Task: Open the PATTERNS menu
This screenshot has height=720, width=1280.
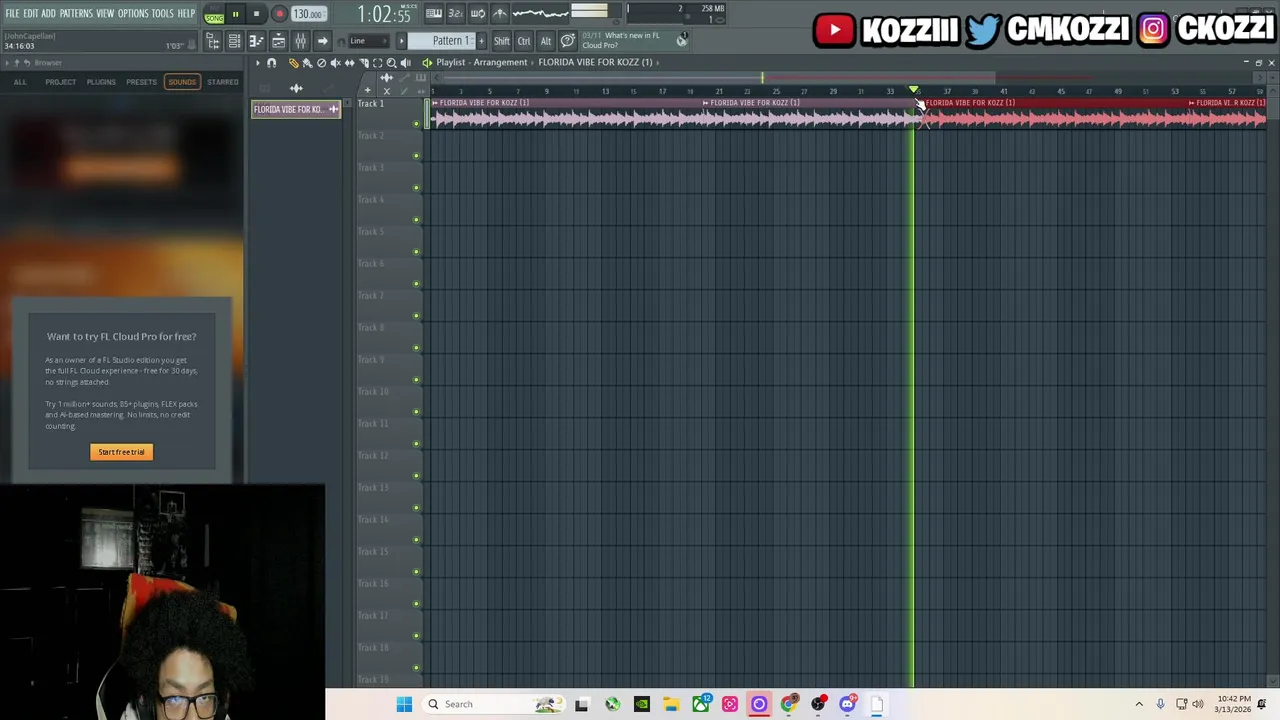Action: [76, 13]
